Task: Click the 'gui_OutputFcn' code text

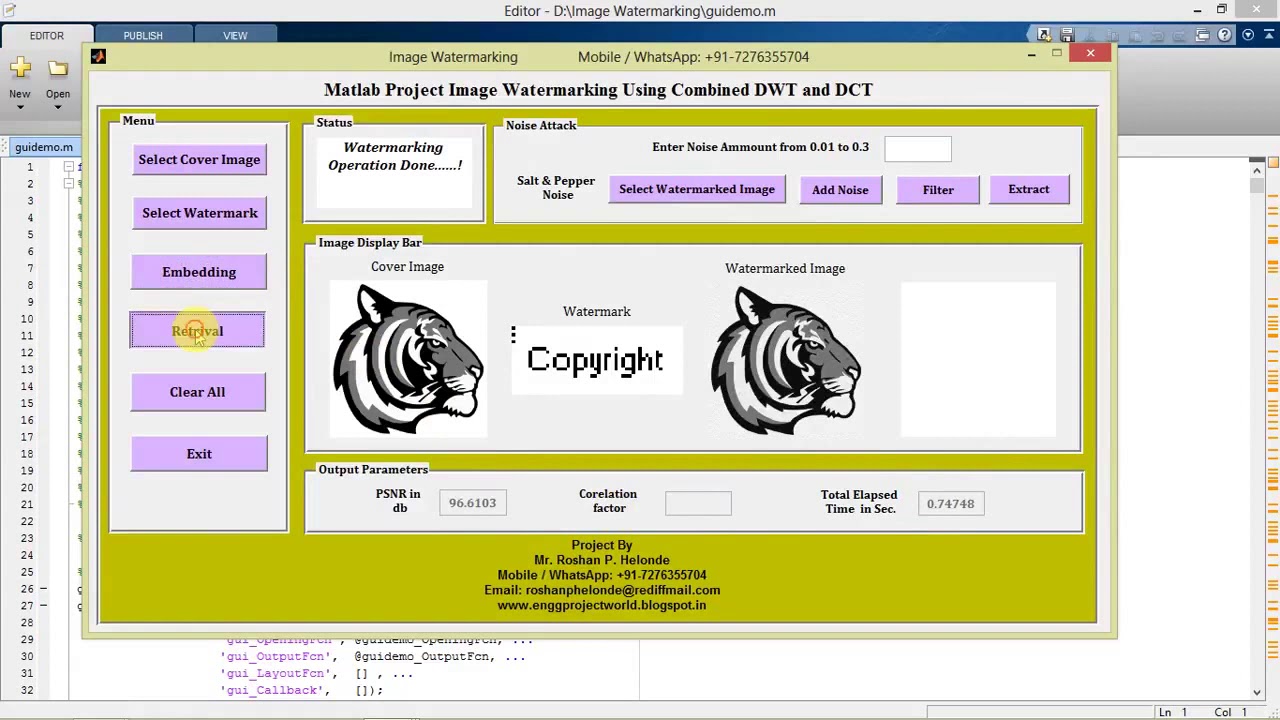Action: 279,657
